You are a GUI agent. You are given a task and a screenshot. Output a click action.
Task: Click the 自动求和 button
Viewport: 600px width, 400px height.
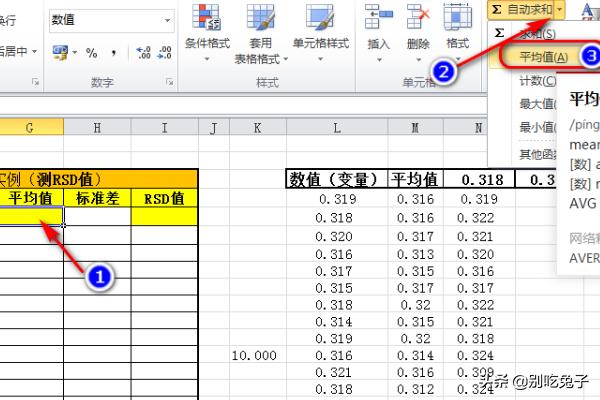(x=521, y=9)
